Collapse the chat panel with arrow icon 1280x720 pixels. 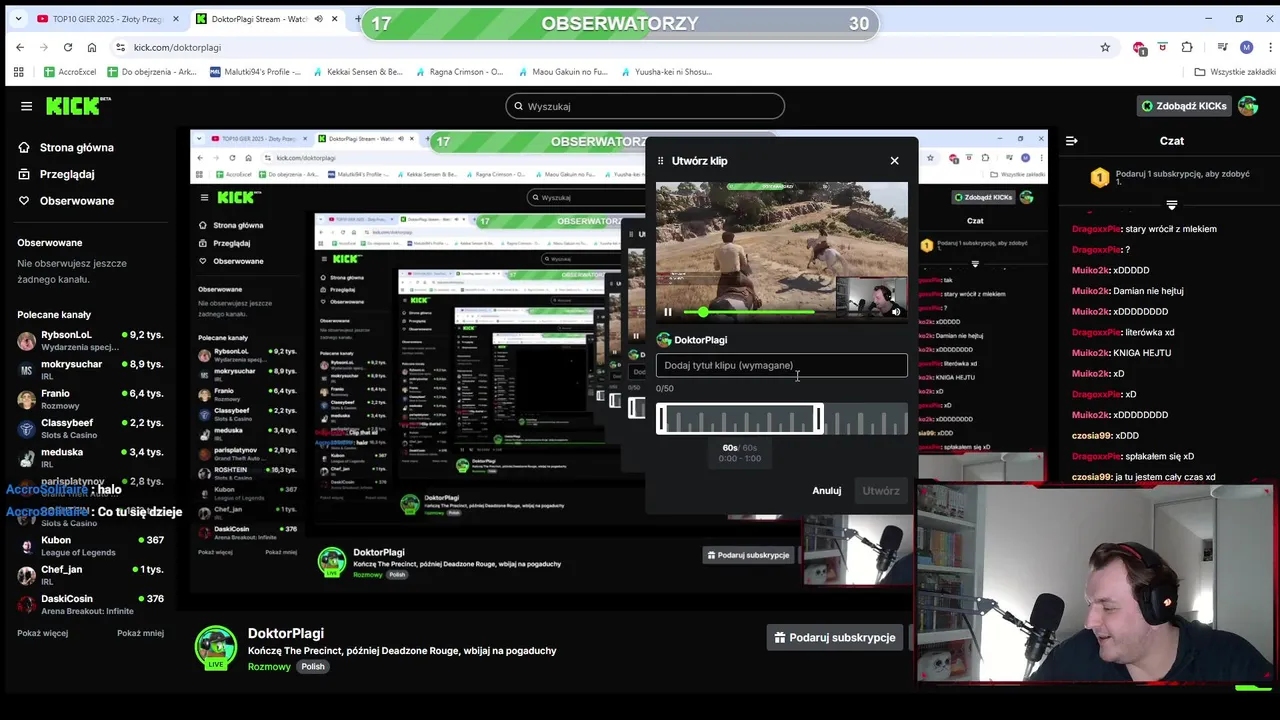click(1071, 141)
